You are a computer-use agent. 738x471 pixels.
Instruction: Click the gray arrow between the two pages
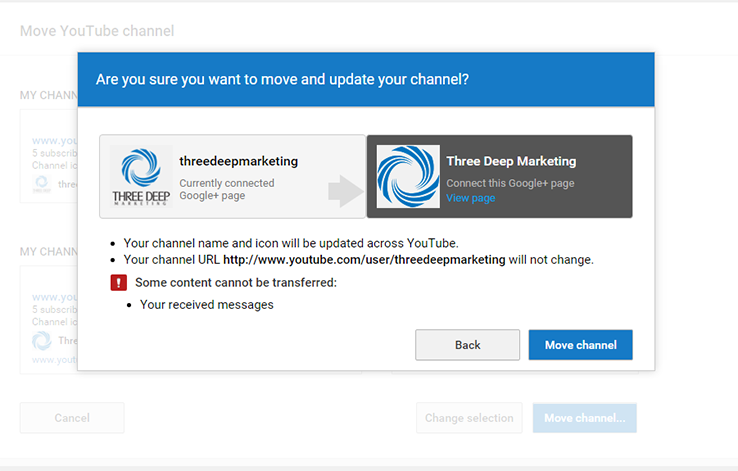(x=346, y=191)
